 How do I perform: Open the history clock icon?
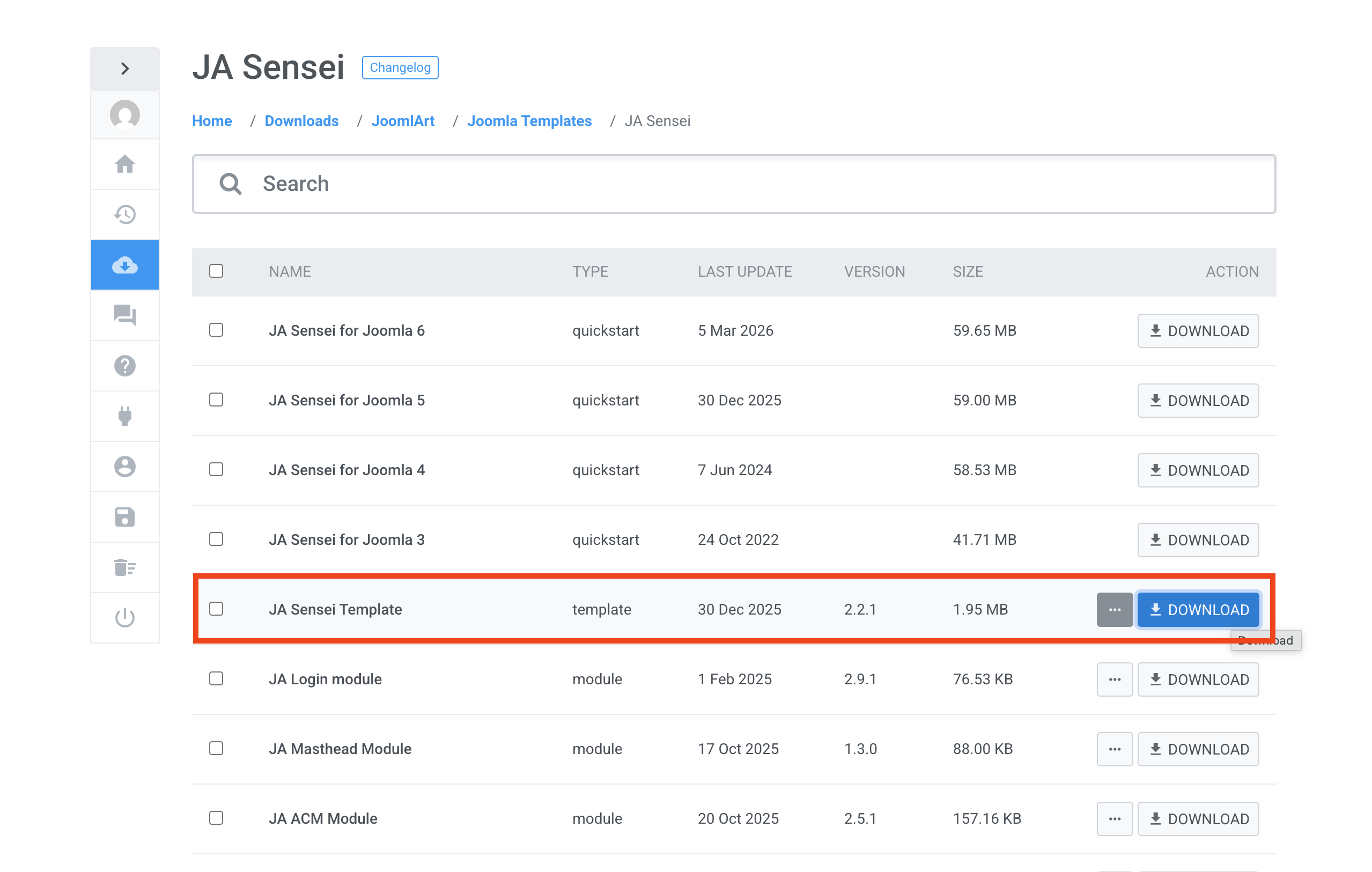125,215
